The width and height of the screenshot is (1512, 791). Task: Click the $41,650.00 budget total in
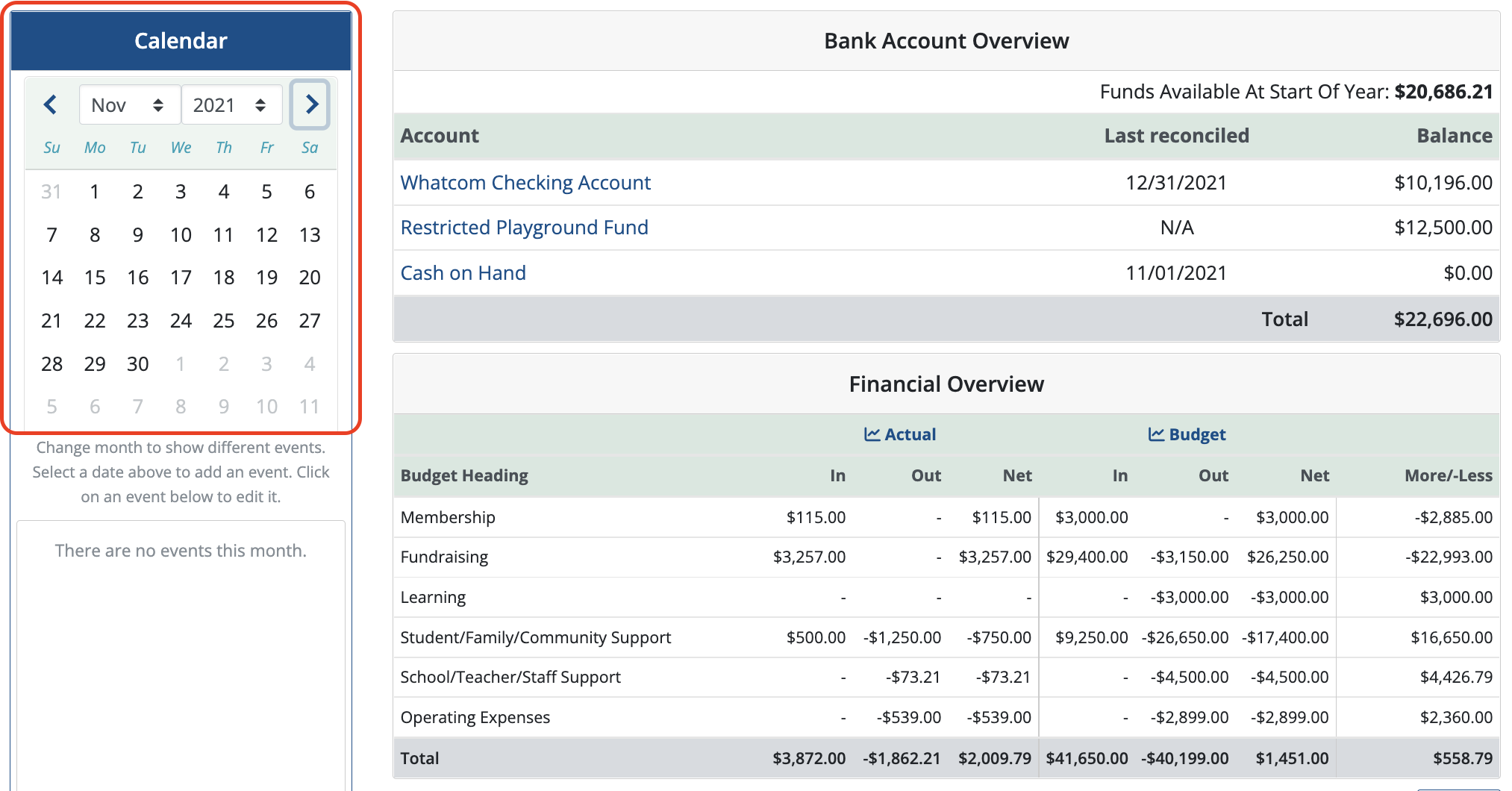[x=1087, y=758]
